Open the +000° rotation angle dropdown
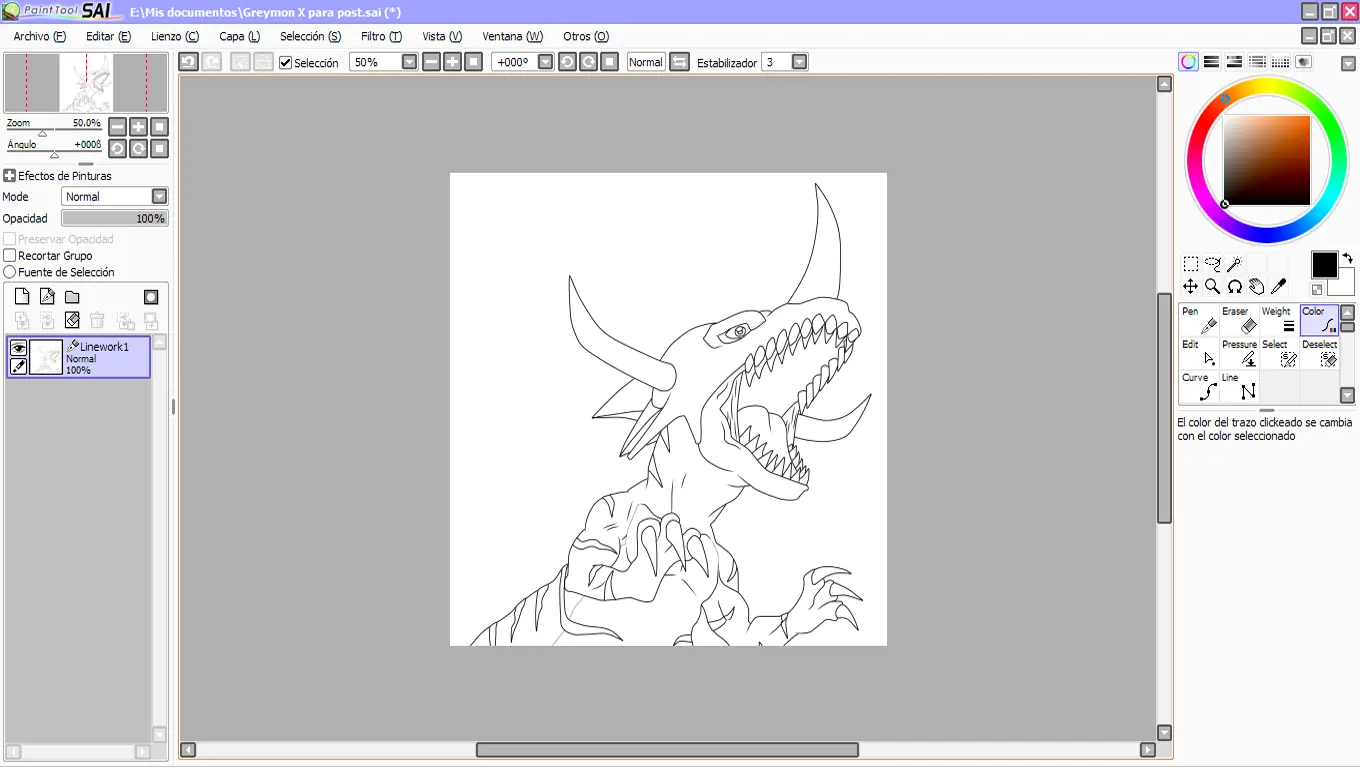This screenshot has height=768, width=1360. (x=545, y=62)
